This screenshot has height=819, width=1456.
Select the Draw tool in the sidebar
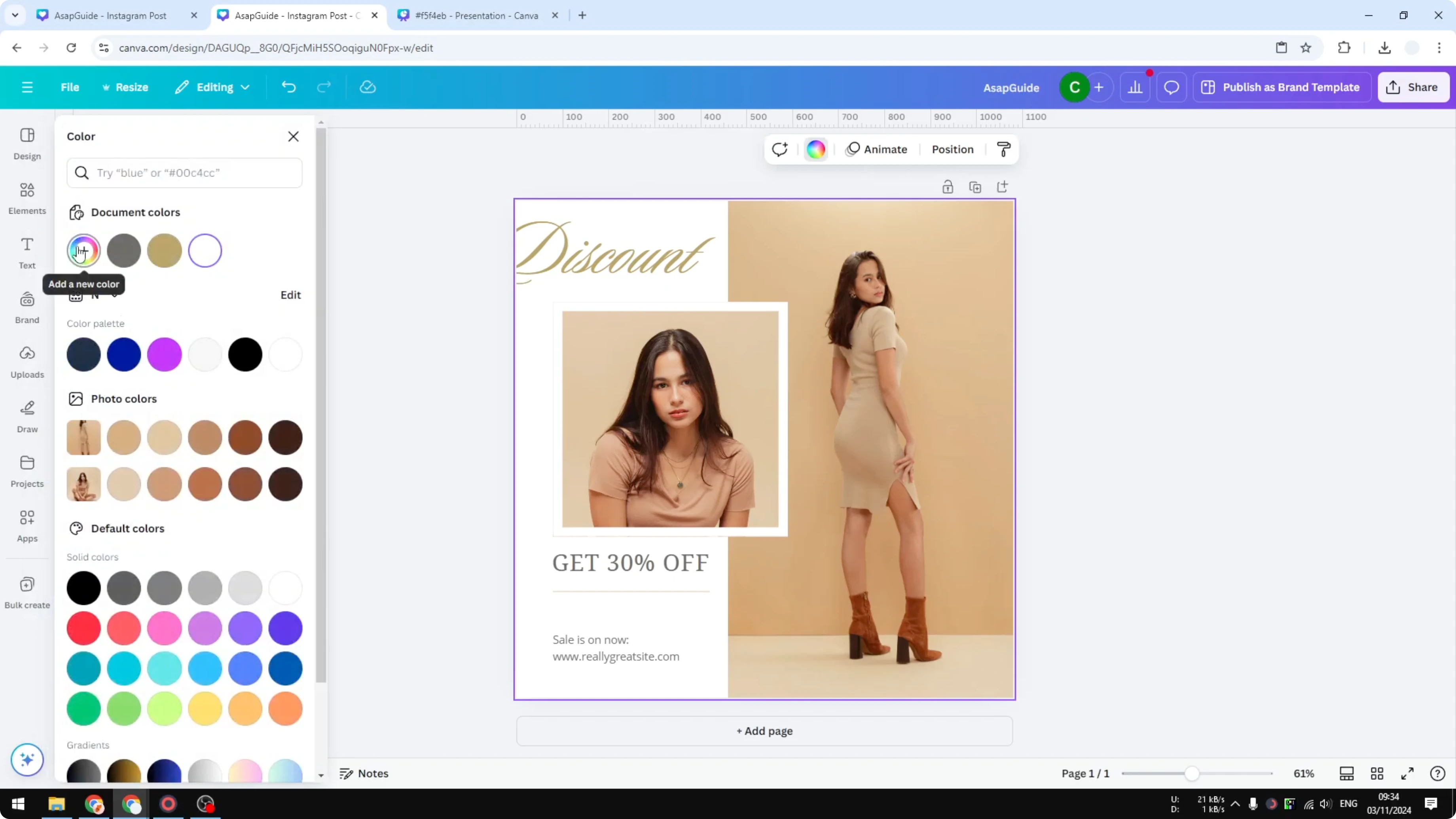point(27,417)
